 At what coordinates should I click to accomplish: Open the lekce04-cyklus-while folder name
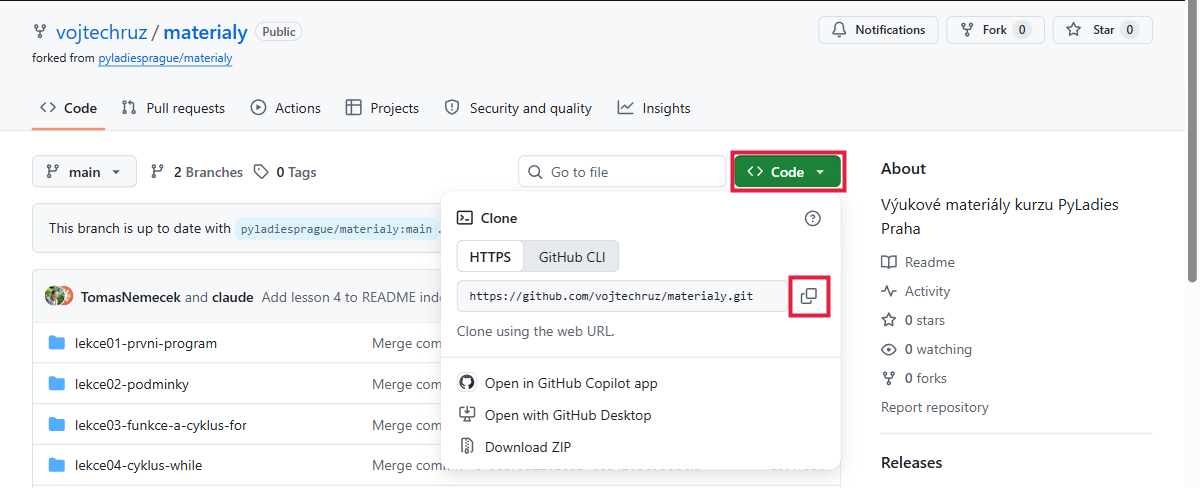(x=139, y=465)
